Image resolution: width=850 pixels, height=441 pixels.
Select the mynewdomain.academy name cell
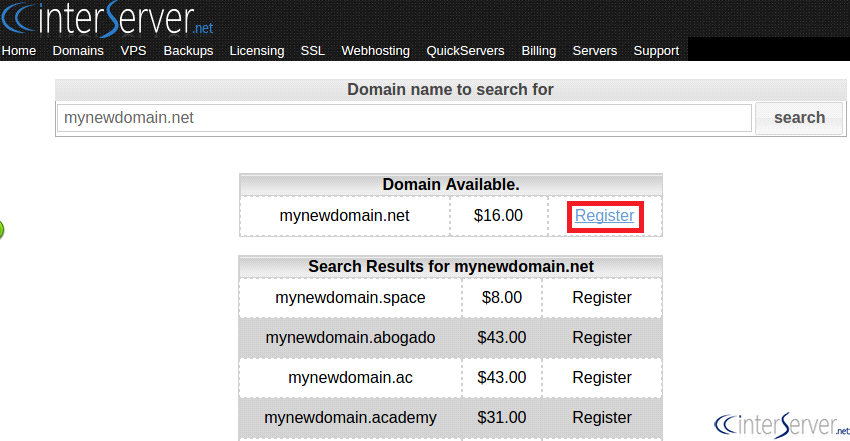[350, 418]
